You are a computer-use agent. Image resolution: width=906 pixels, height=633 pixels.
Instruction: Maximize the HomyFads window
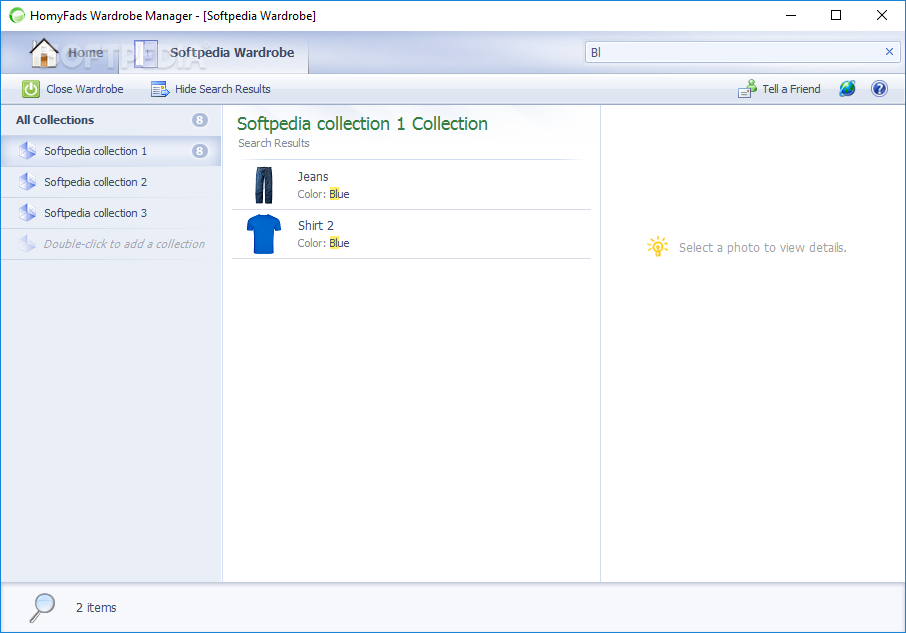[x=836, y=16]
